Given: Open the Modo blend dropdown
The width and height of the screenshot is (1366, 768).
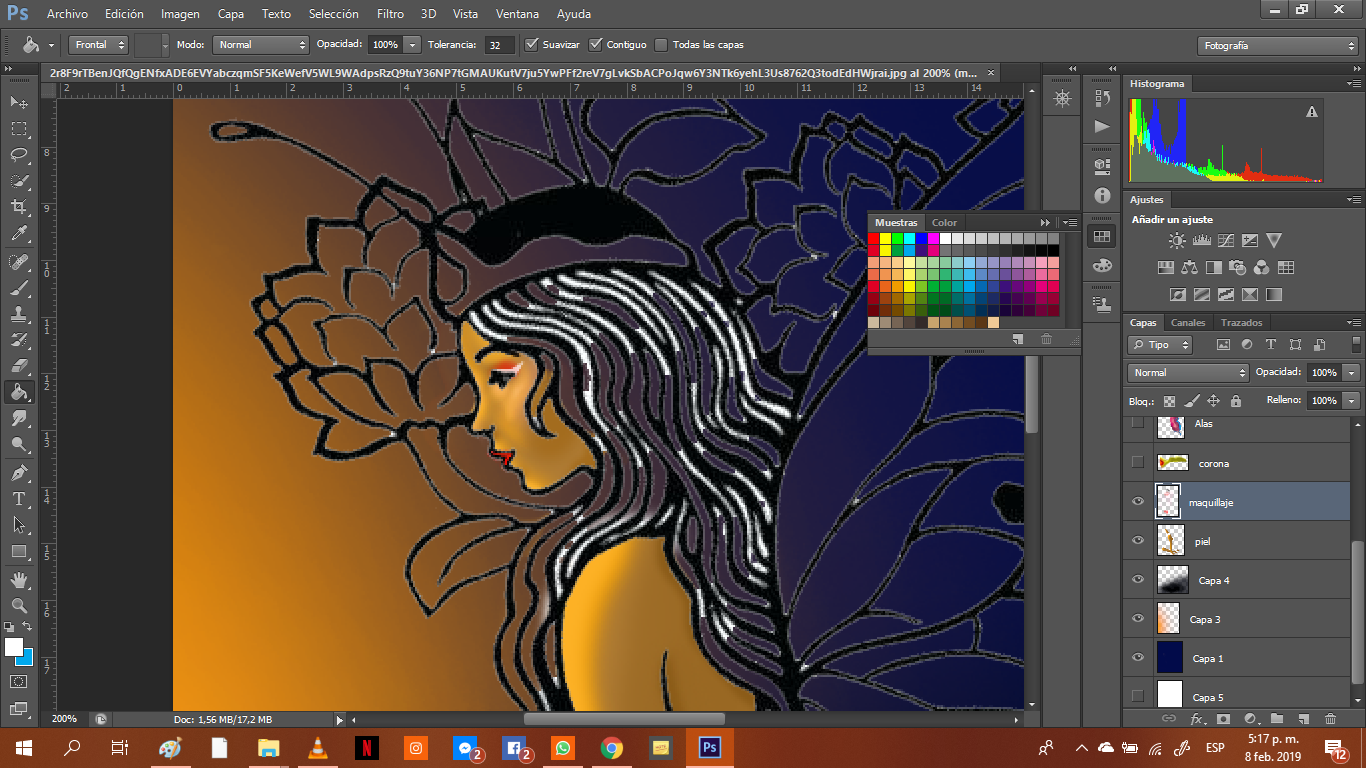Looking at the screenshot, I should point(260,45).
